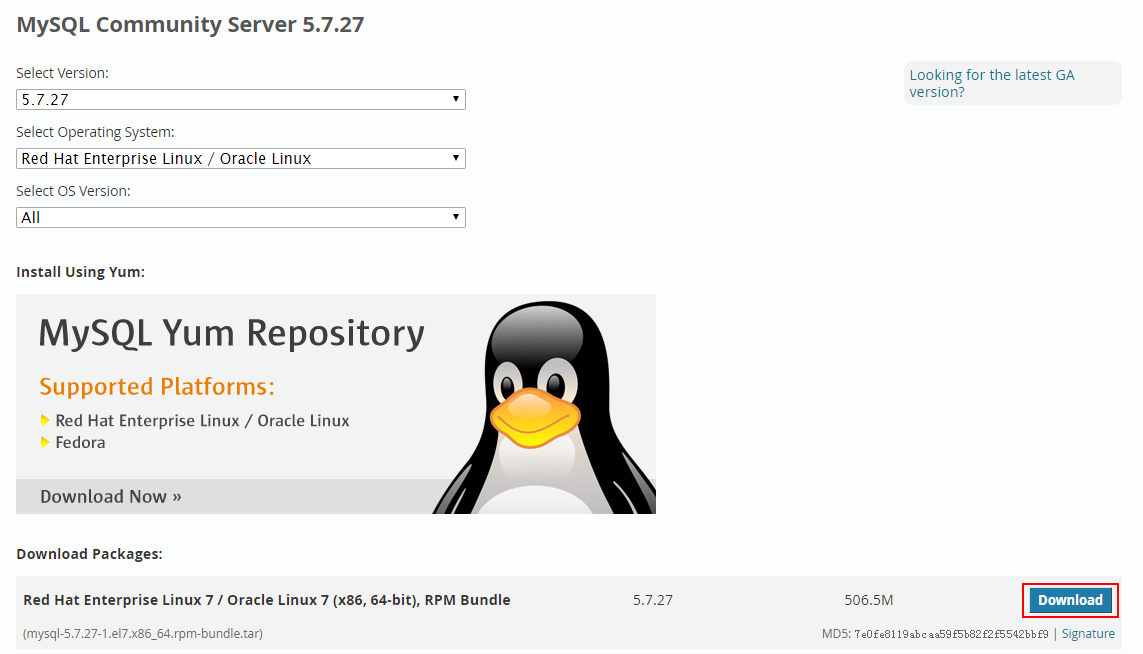
Task: Click the Download Packages section heading
Action: coord(89,554)
